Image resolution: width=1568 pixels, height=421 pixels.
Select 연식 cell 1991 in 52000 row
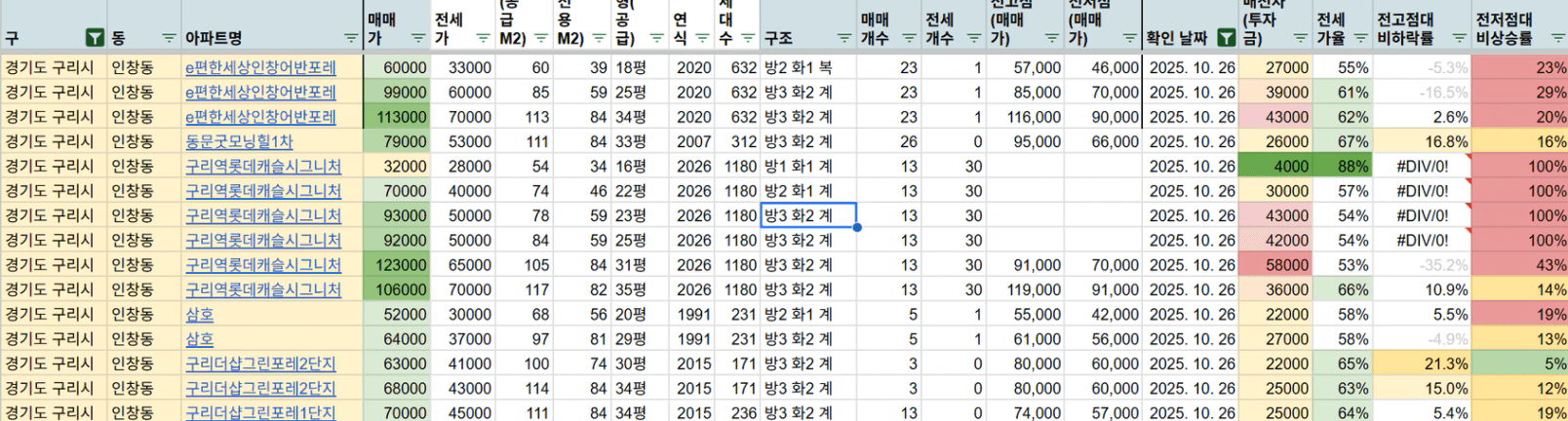coord(692,315)
